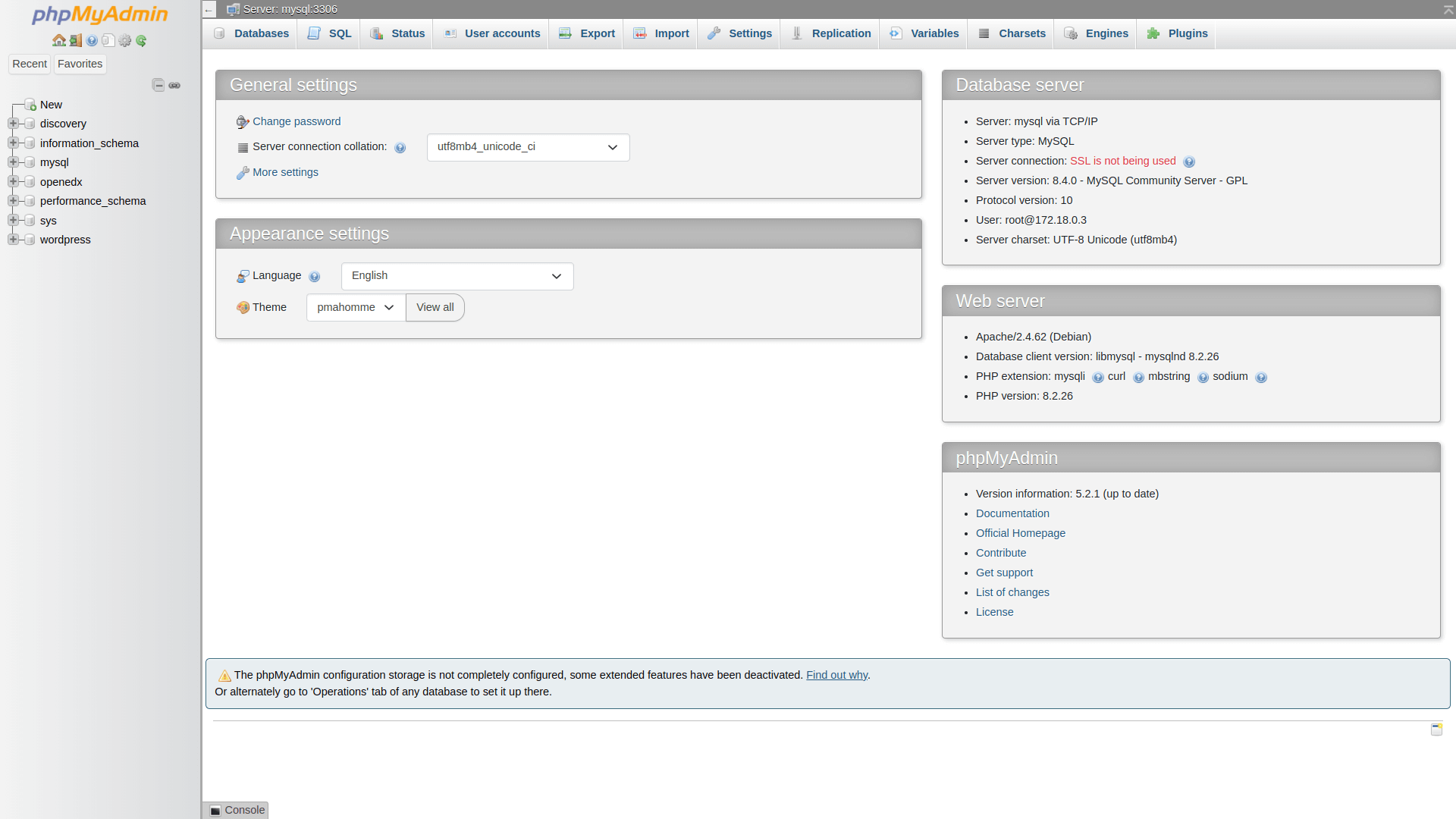Click help icon after mysqli extension
Screen dimensions: 1456x819
point(1098,378)
